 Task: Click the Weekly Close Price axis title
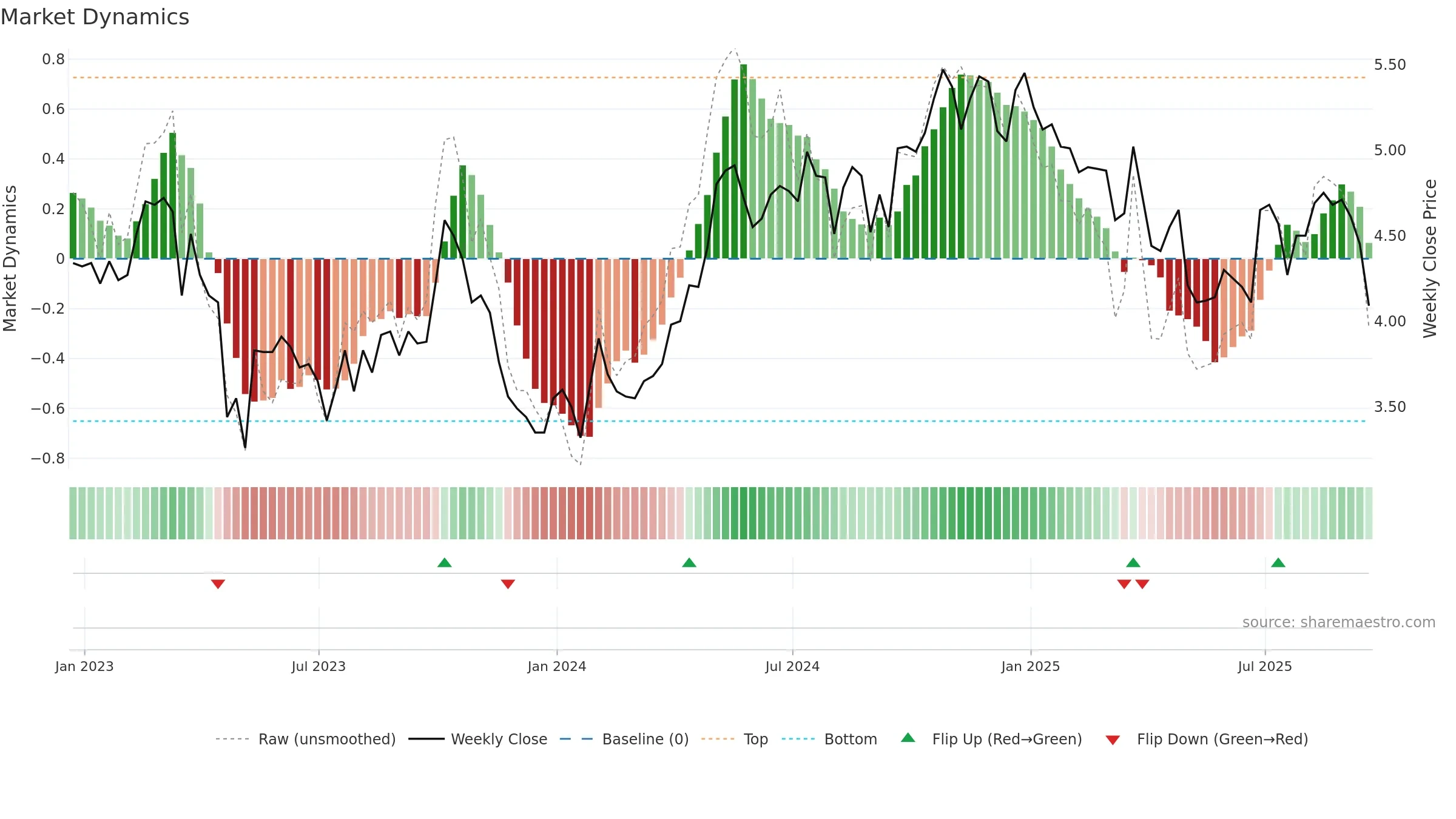point(1430,258)
